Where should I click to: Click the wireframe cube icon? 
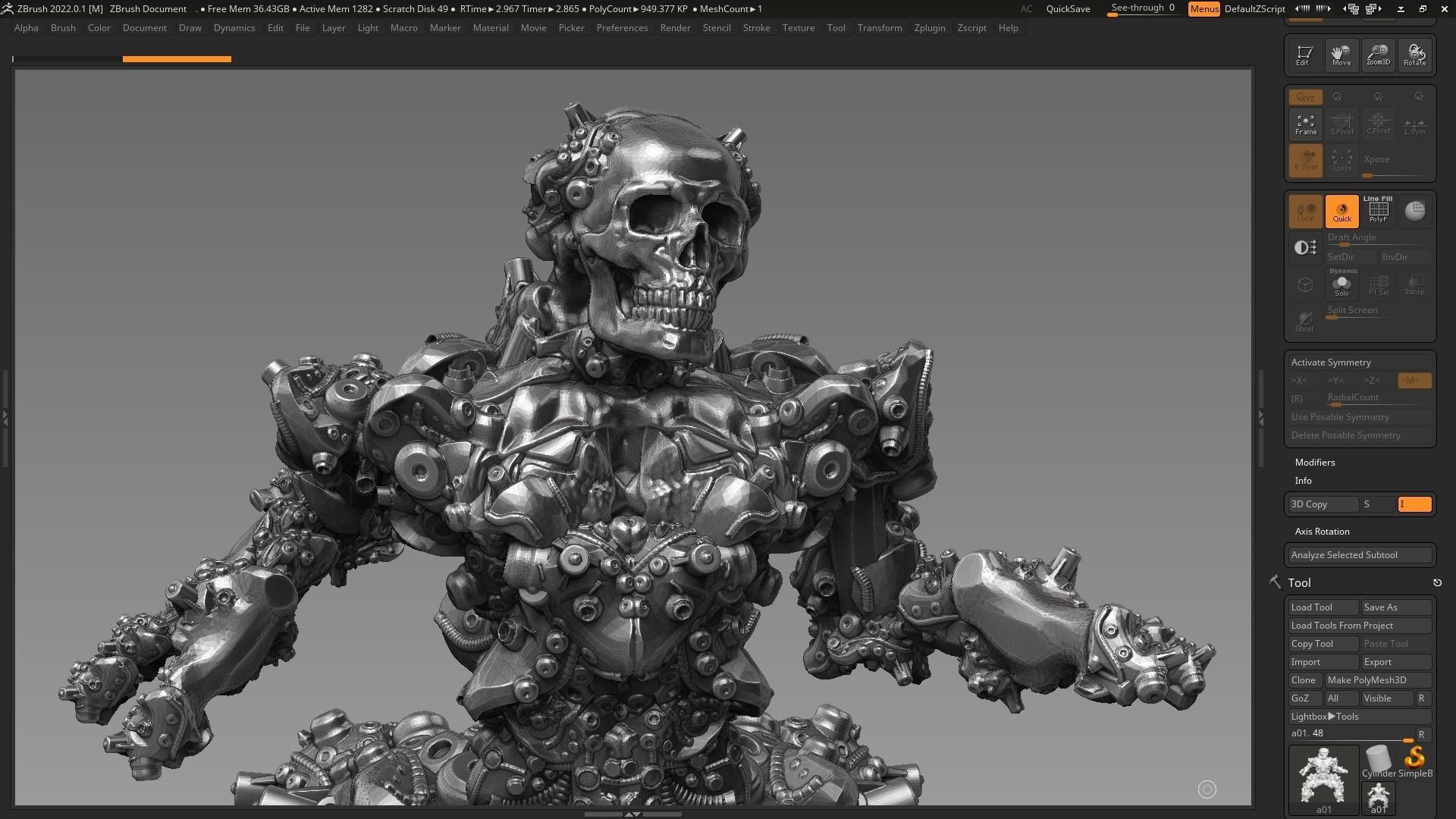(x=1305, y=284)
